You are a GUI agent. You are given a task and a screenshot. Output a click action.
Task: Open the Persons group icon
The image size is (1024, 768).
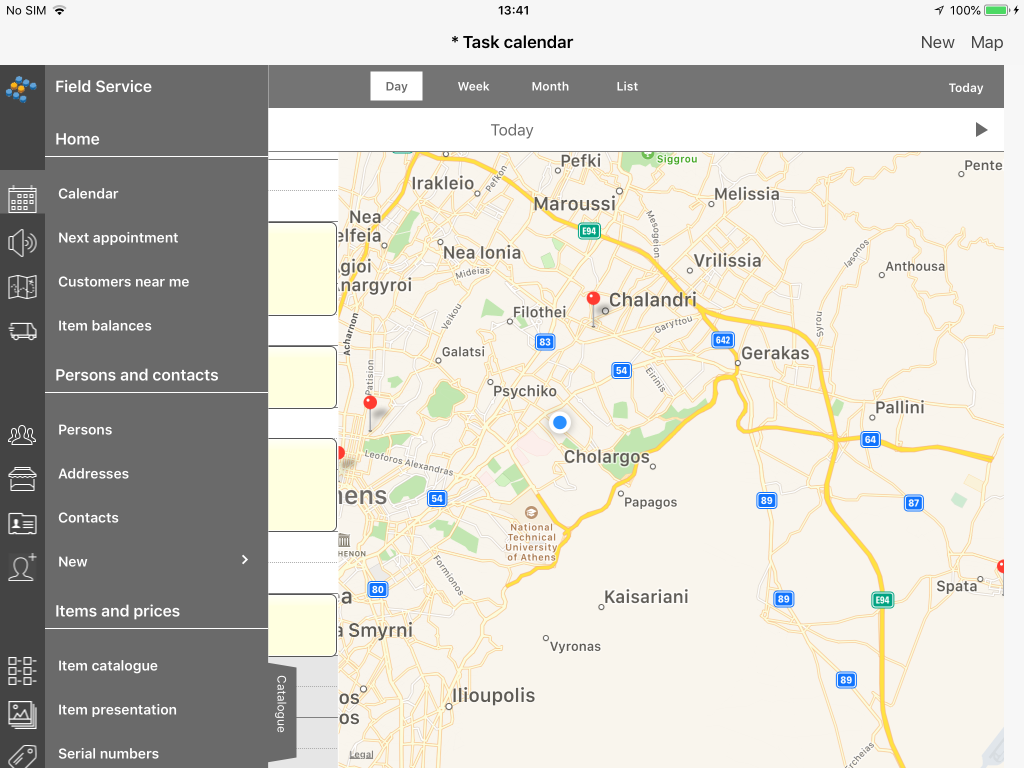(22, 435)
